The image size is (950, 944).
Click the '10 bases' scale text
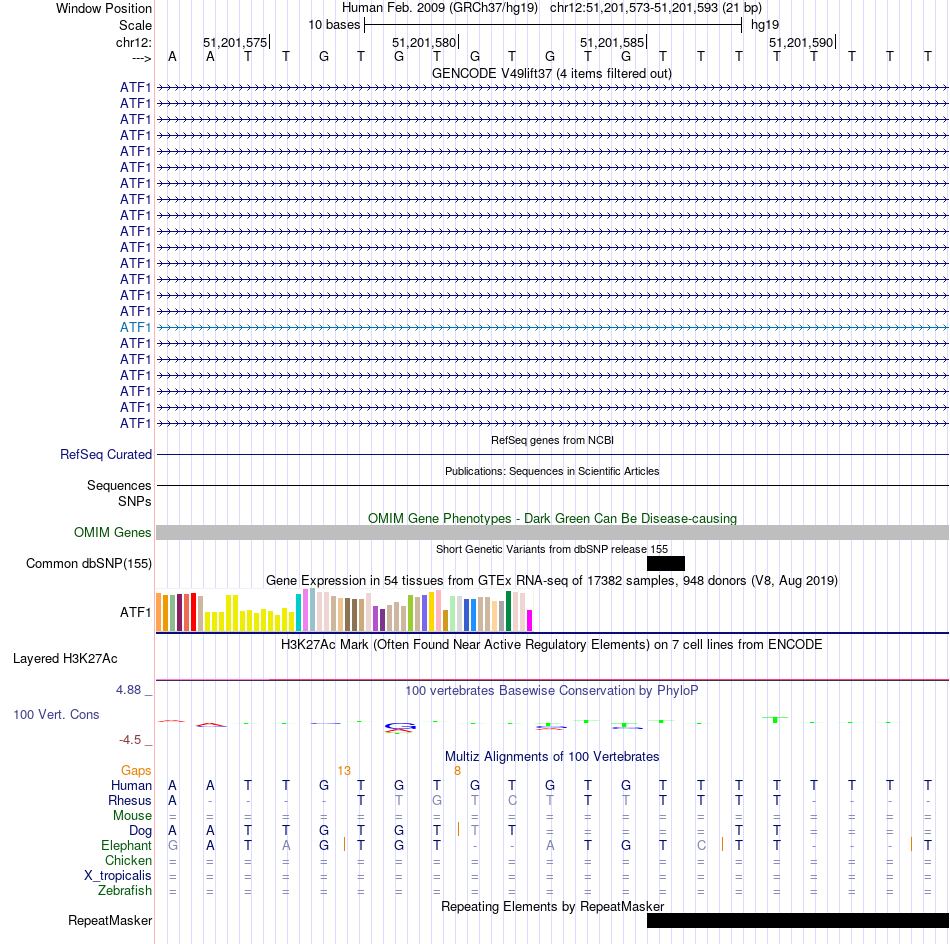pos(334,25)
